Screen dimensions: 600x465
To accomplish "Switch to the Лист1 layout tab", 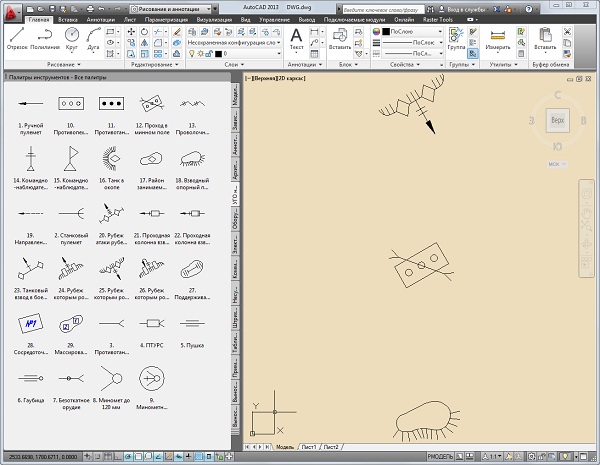I will tap(310, 446).
